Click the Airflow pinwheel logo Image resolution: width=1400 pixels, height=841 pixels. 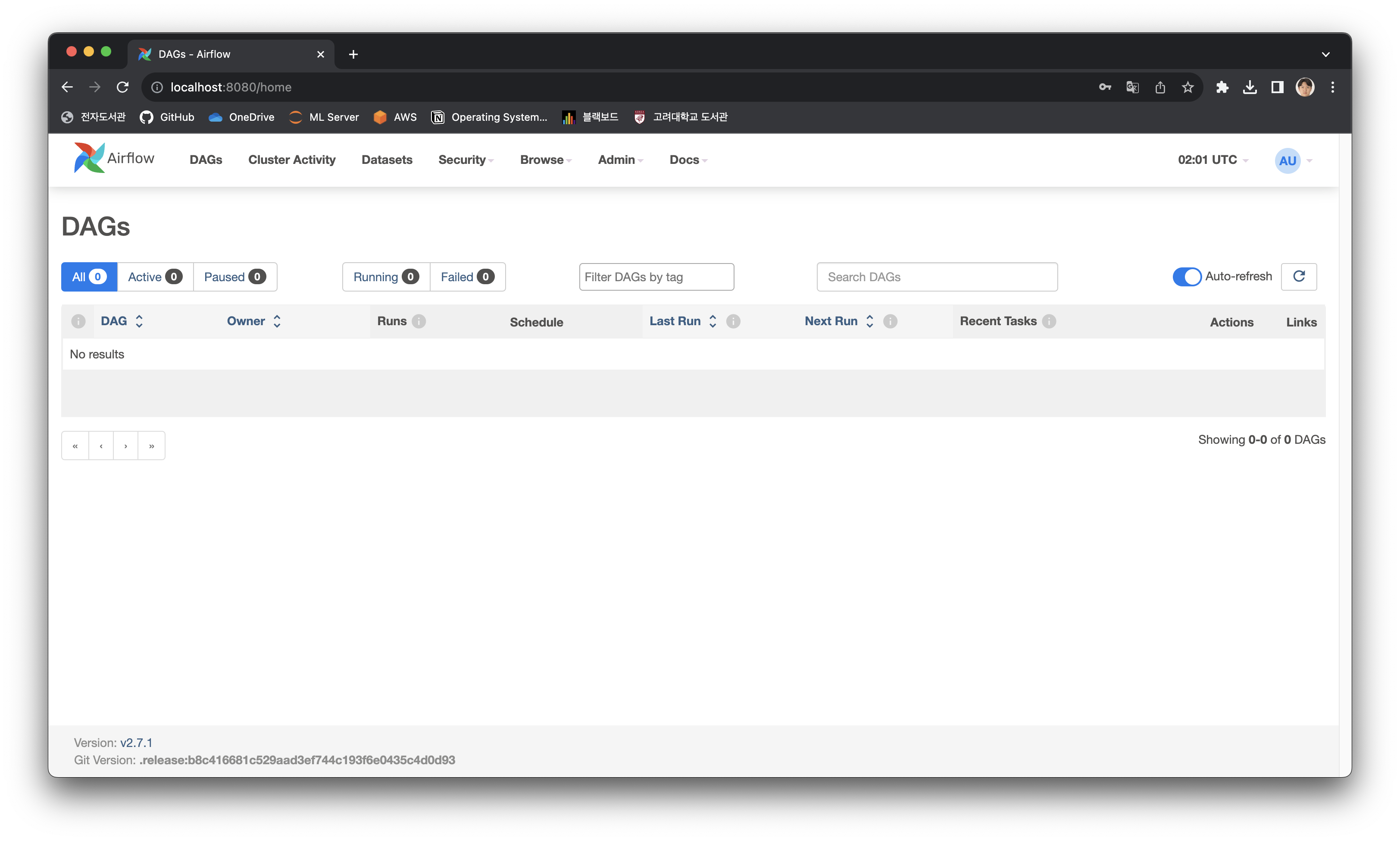[x=89, y=158]
